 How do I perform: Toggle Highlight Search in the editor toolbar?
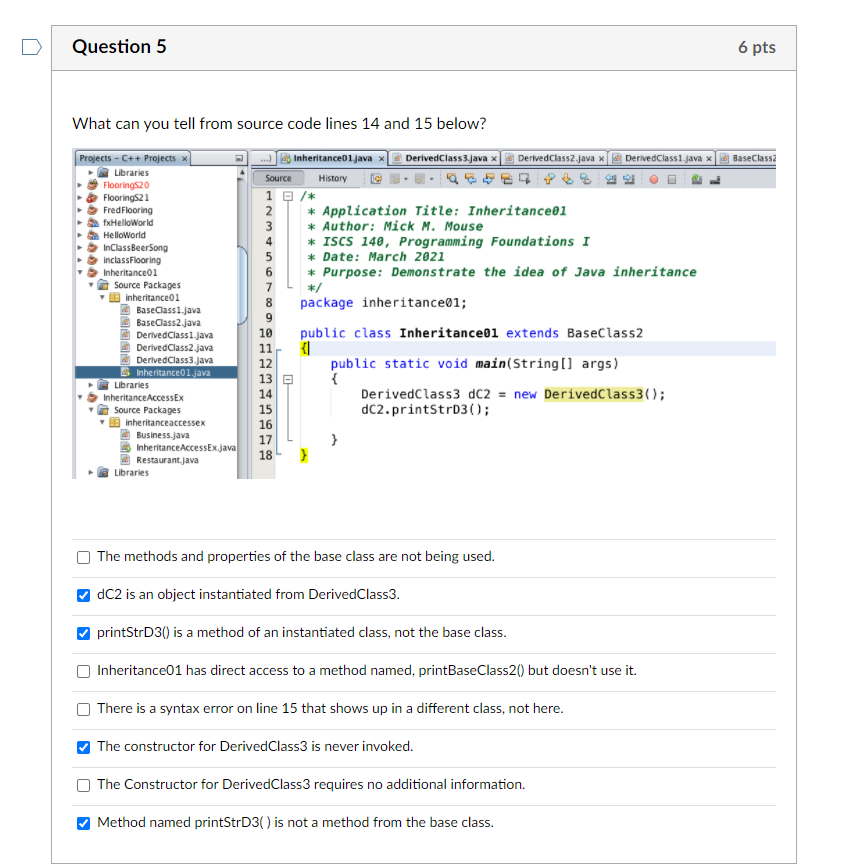coord(505,180)
